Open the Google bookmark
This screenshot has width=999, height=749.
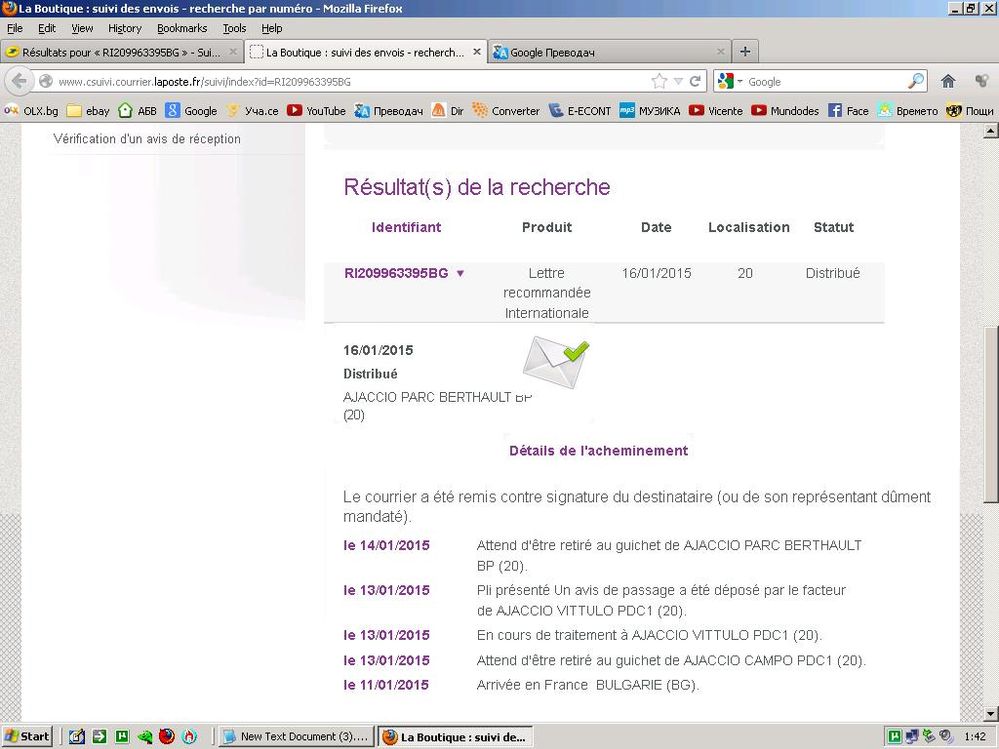tap(191, 111)
